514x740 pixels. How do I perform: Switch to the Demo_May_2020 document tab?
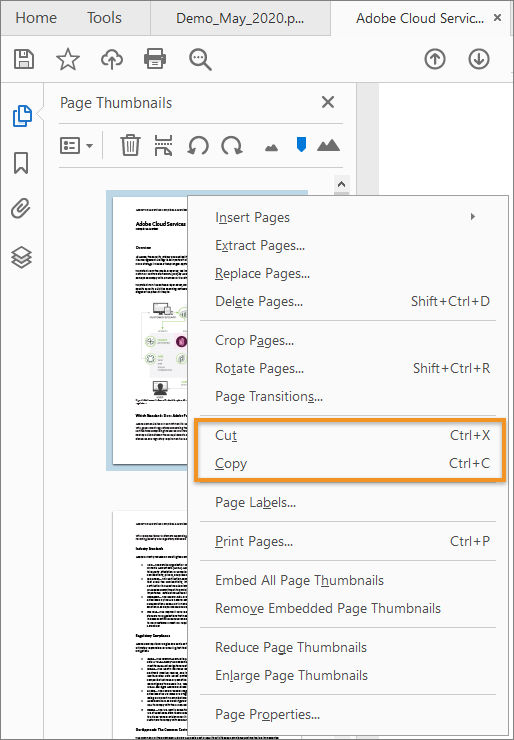pos(240,18)
